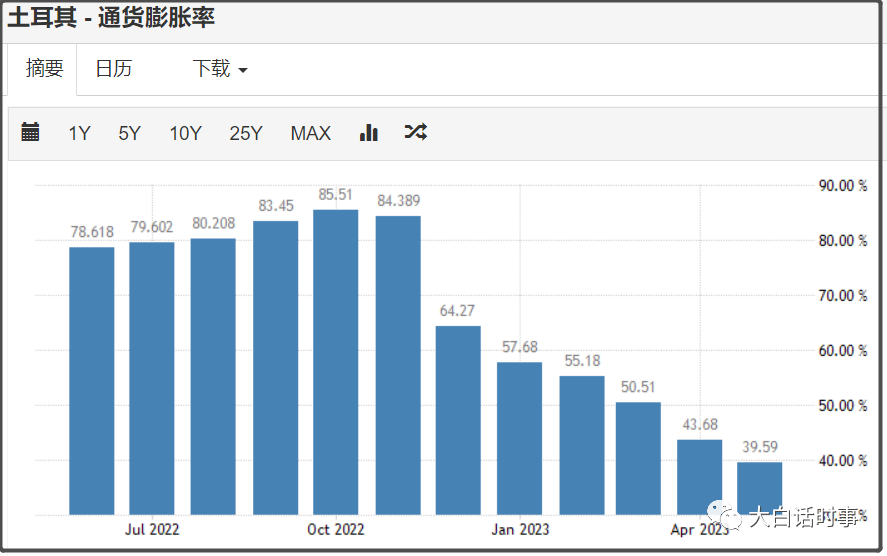Switch chart type with bar chart icon
This screenshot has height=556, width=887.
point(369,132)
